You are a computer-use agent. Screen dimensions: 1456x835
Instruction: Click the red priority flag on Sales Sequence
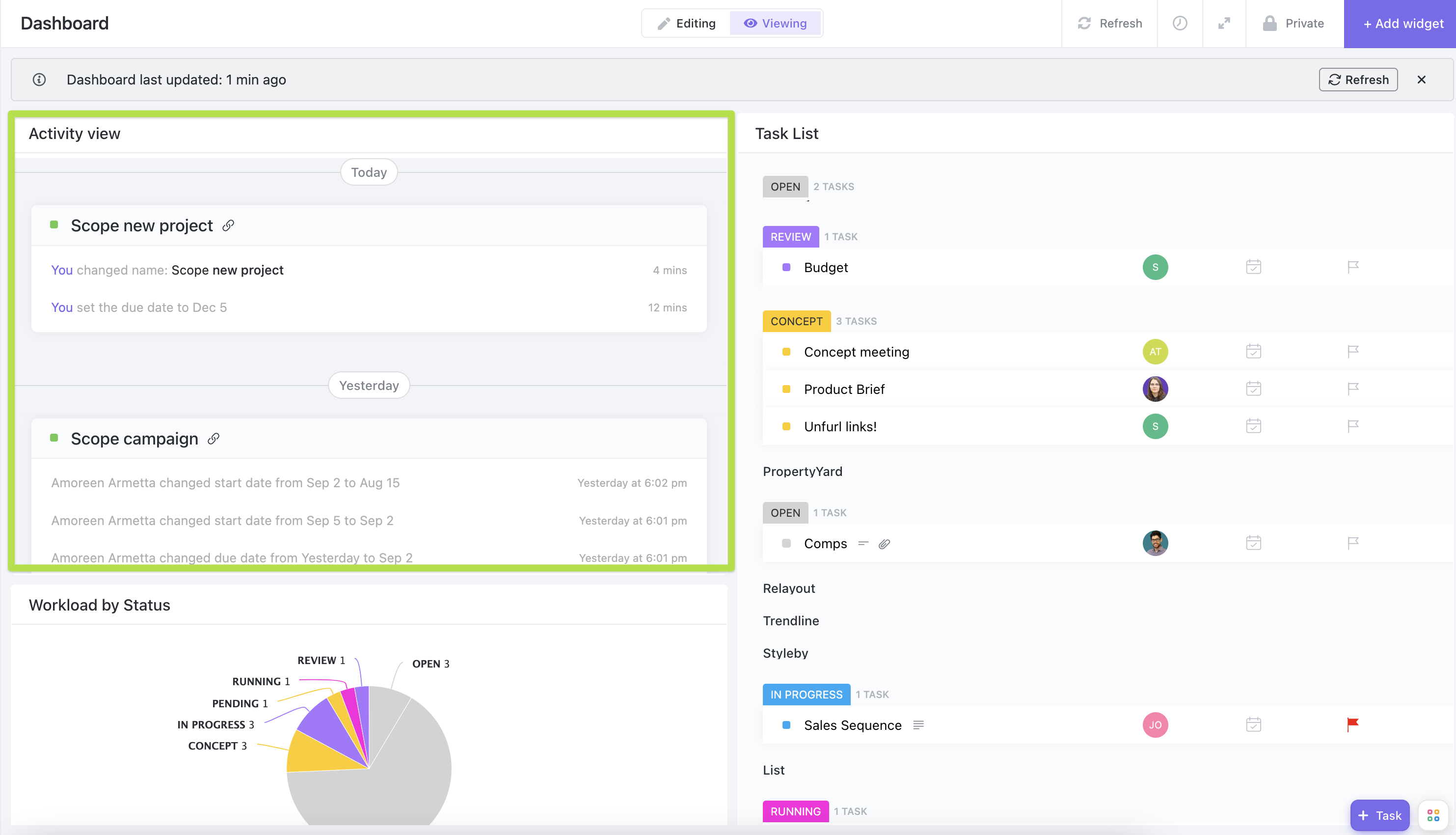[1352, 725]
